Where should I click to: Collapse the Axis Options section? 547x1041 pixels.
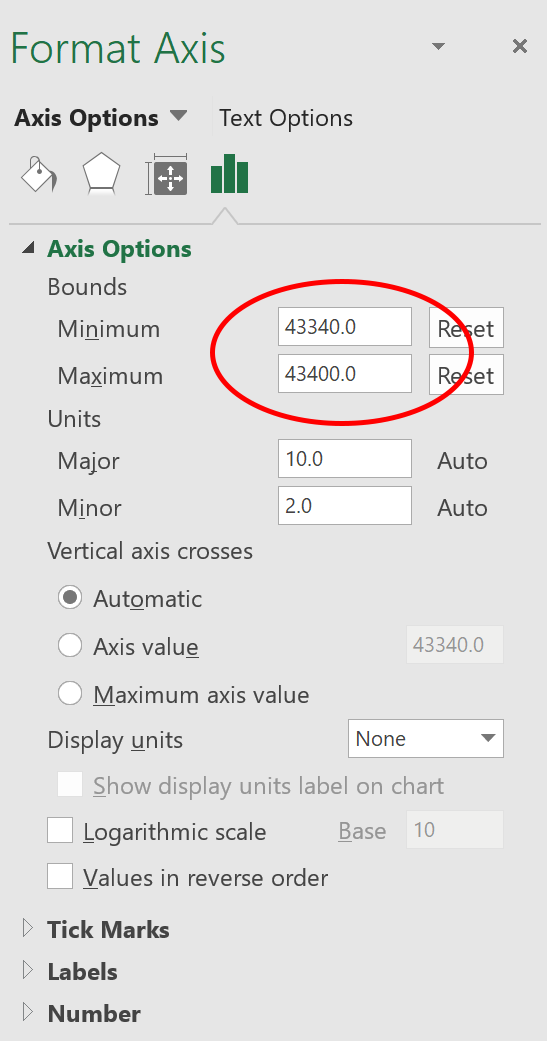(28, 248)
